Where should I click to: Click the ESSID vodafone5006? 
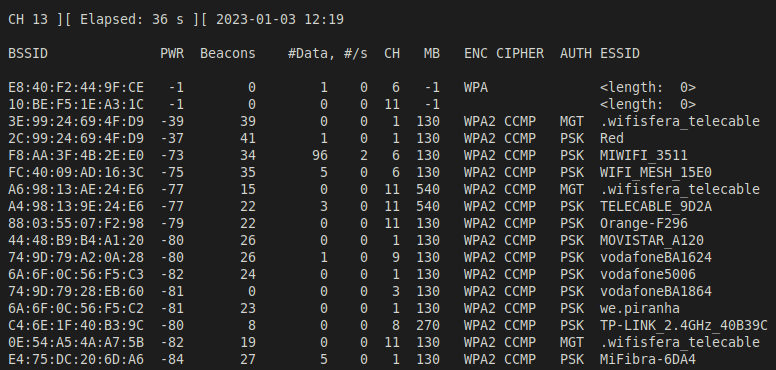point(648,274)
